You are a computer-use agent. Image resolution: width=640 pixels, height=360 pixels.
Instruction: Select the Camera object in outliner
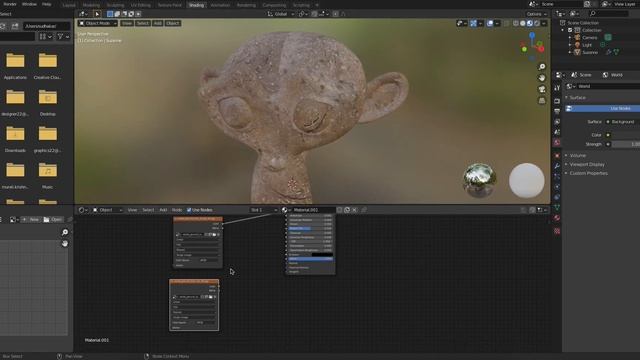589,38
